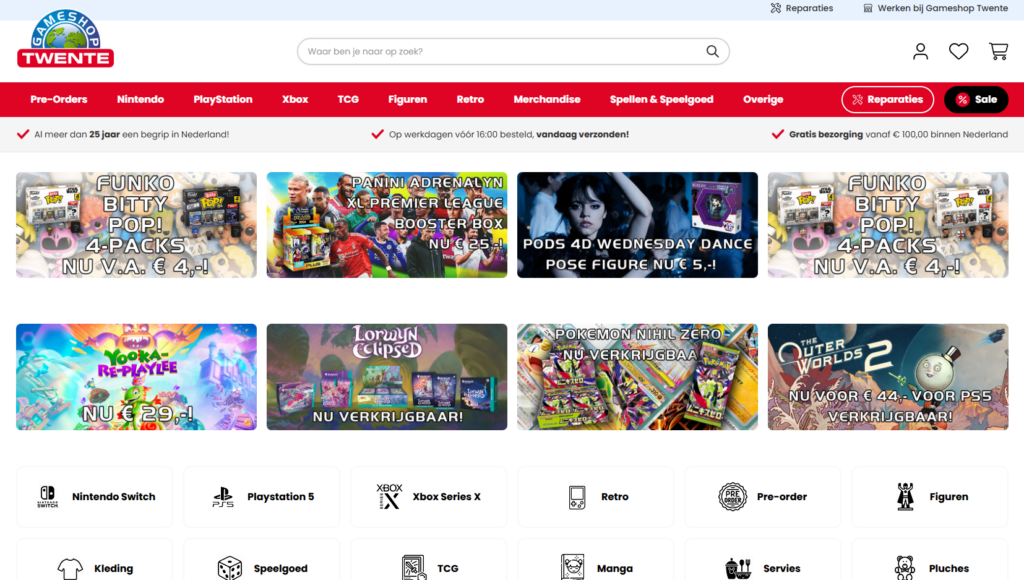The height and width of the screenshot is (580, 1024).
Task: Open the shopping cart icon
Action: 998,51
